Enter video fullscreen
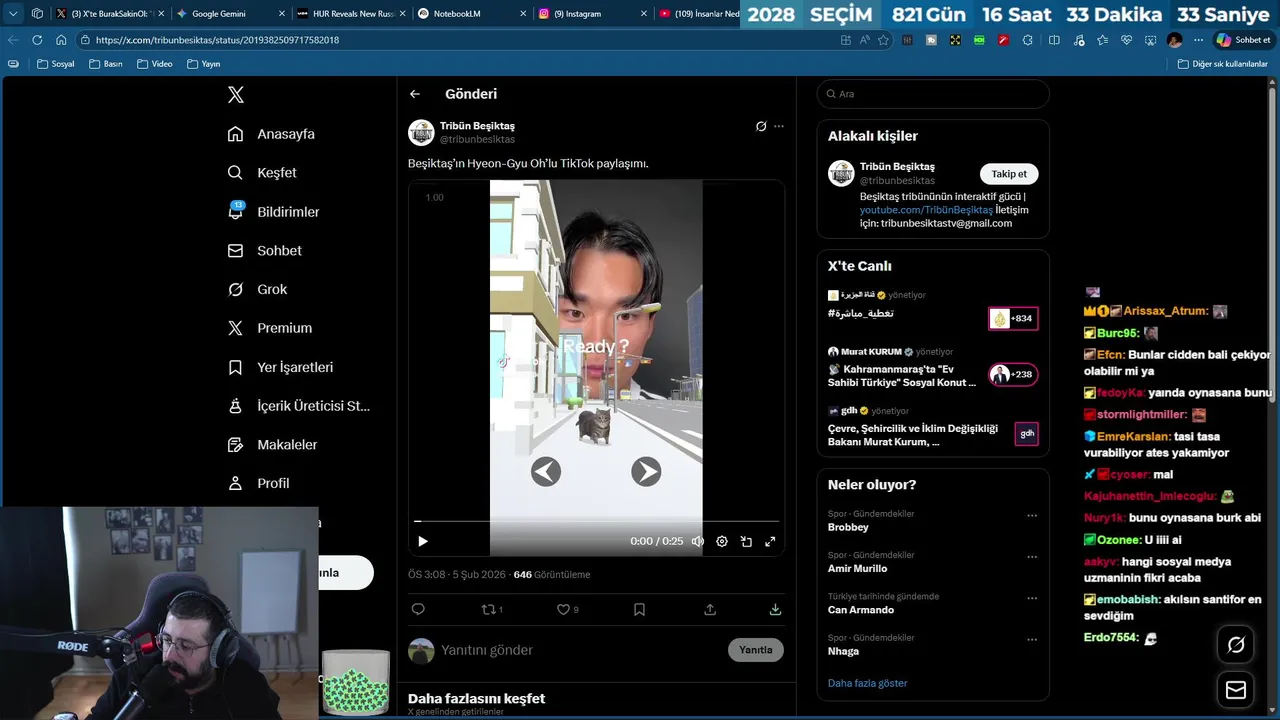Image resolution: width=1280 pixels, height=720 pixels. [770, 541]
